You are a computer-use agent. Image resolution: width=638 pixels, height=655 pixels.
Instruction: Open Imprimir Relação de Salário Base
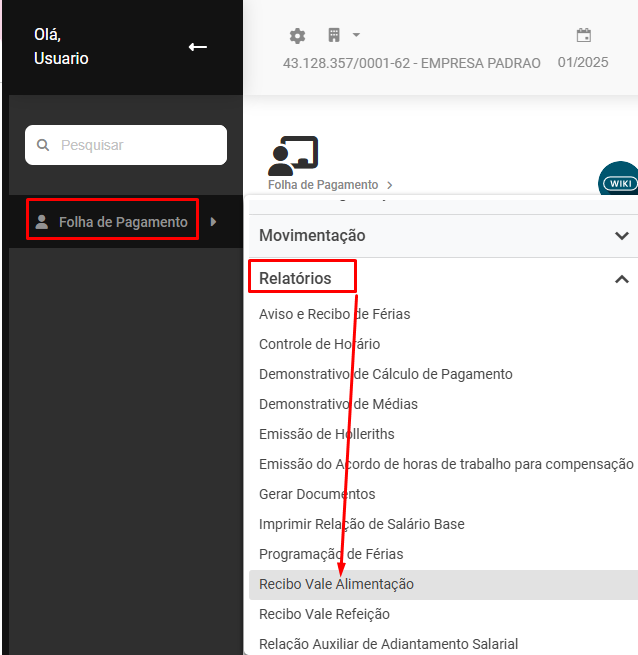point(361,524)
